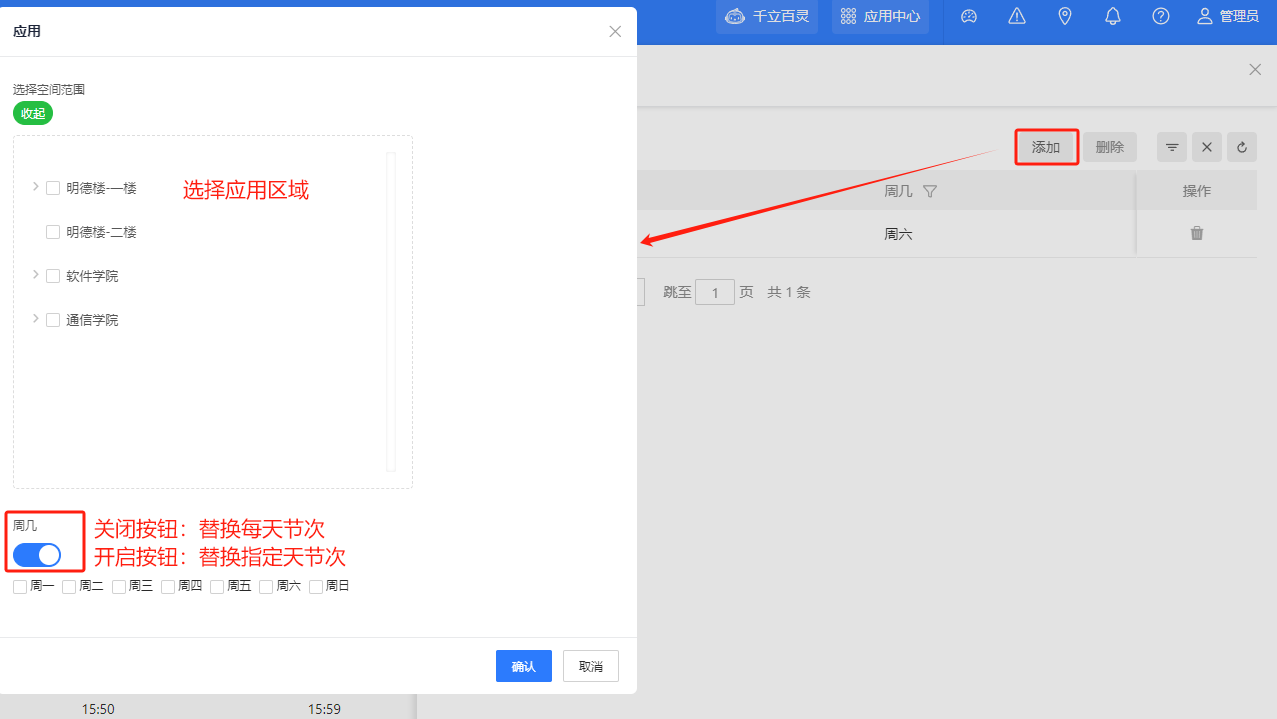Open the 千立百灵 header item
The width and height of the screenshot is (1277, 719).
(x=767, y=16)
